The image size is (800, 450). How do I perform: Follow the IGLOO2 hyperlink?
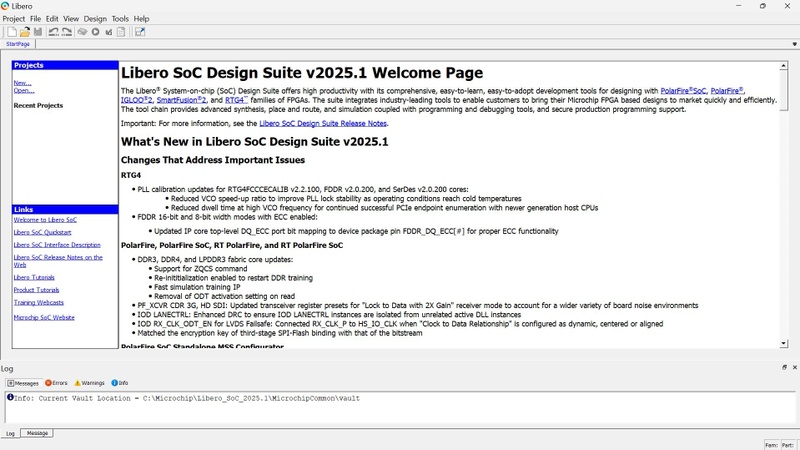point(136,100)
